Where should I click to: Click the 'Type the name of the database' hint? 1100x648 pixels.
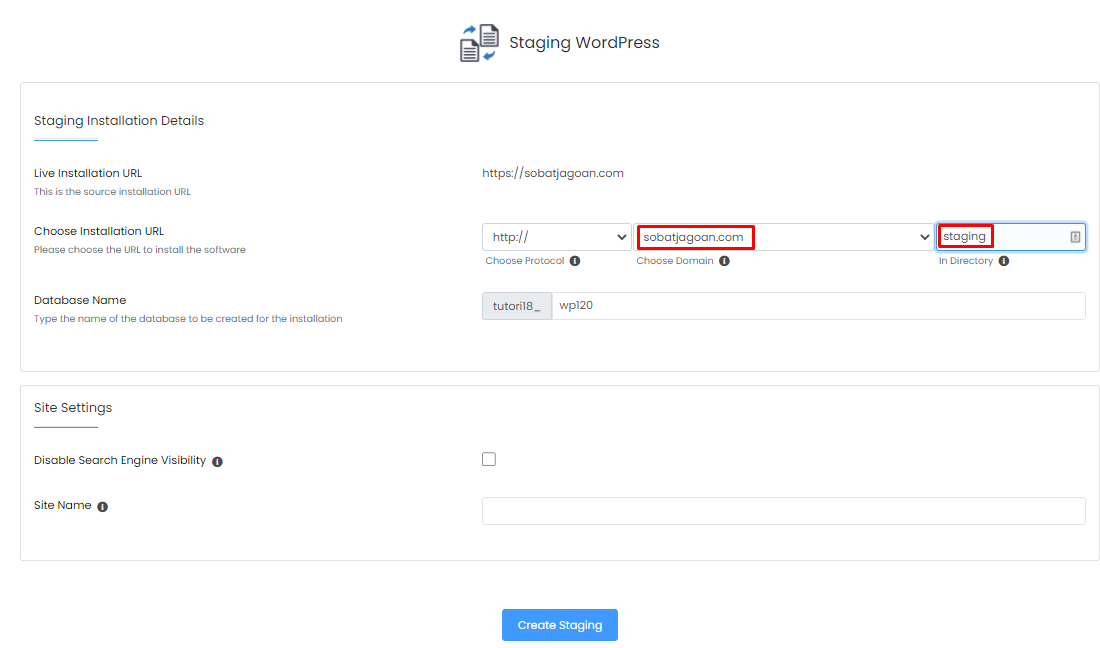[188, 318]
